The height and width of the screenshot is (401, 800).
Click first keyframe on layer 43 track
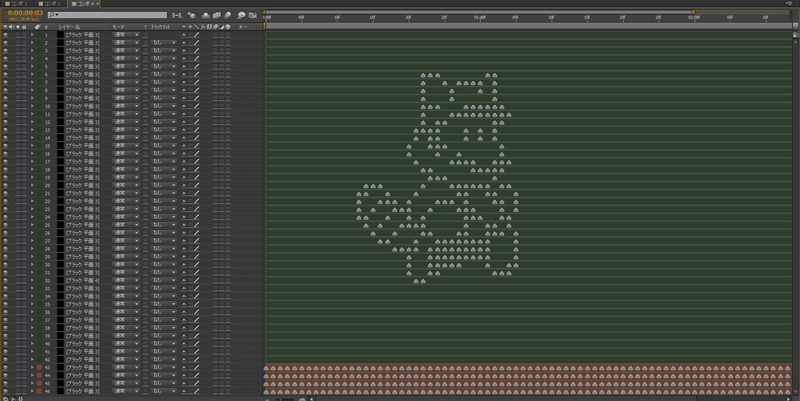(x=266, y=368)
